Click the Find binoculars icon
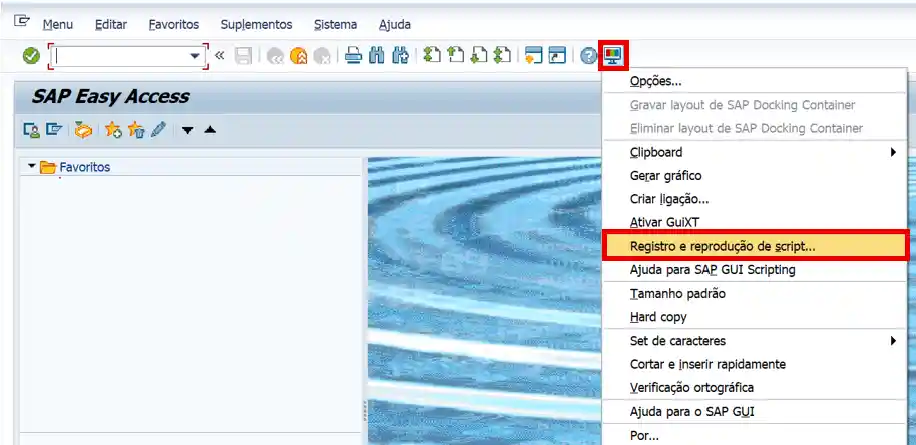916x445 pixels. [377, 56]
